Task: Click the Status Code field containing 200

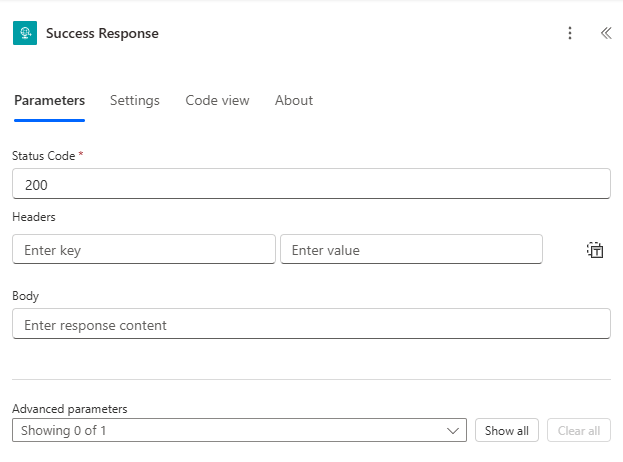Action: [x=311, y=184]
